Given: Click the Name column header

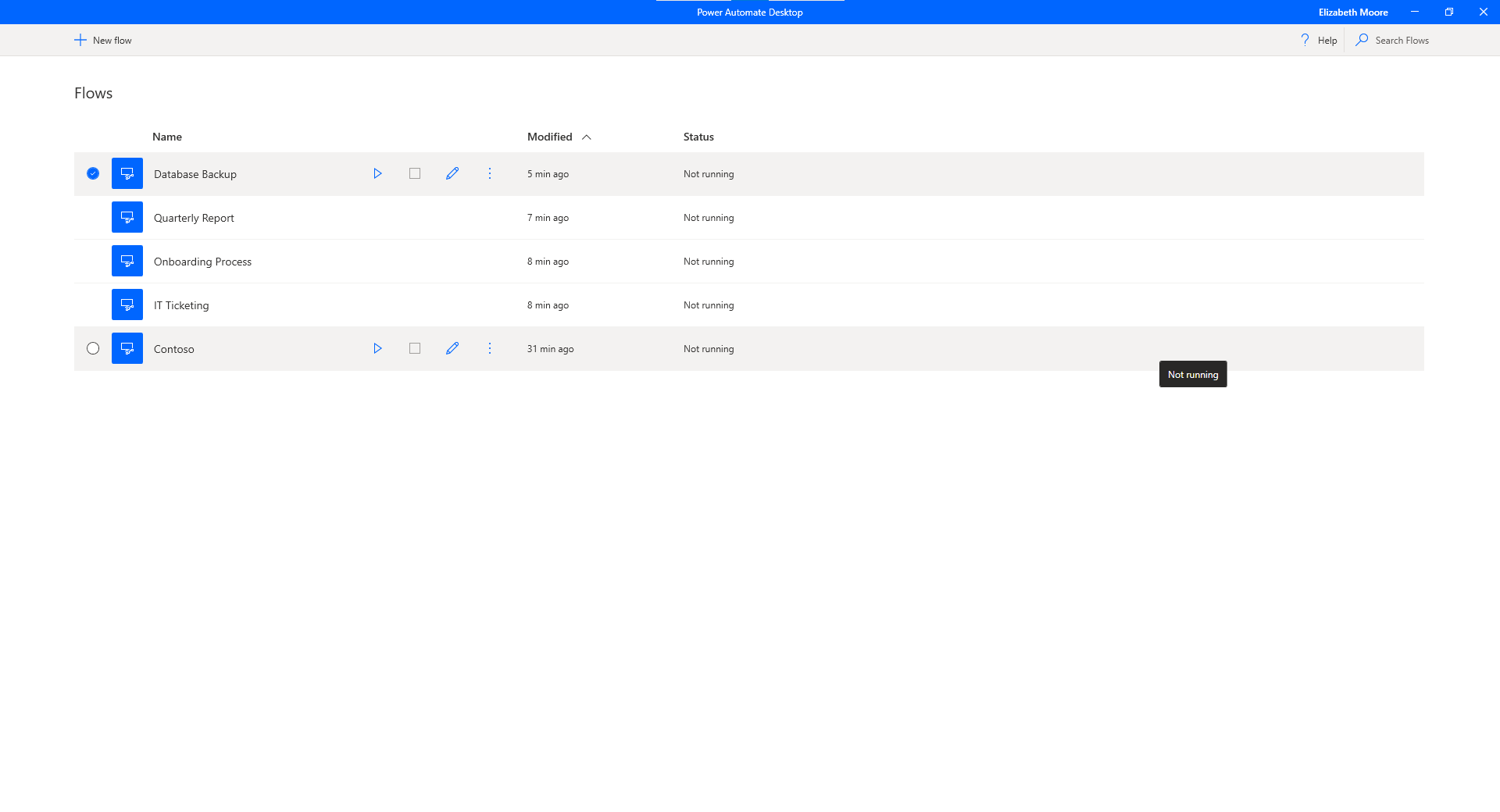Looking at the screenshot, I should [x=166, y=136].
